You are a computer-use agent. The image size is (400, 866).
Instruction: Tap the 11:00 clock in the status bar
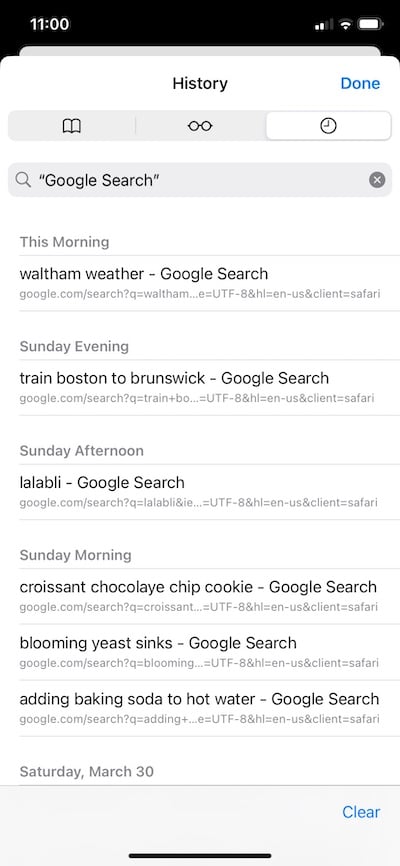[50, 24]
